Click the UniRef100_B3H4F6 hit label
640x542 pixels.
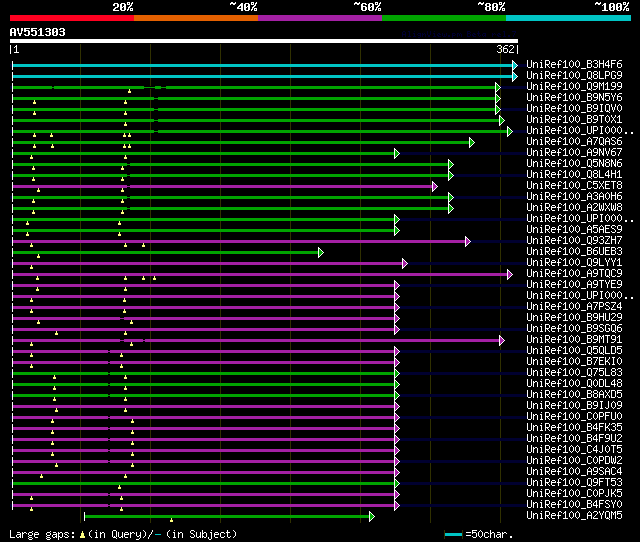pos(574,64)
